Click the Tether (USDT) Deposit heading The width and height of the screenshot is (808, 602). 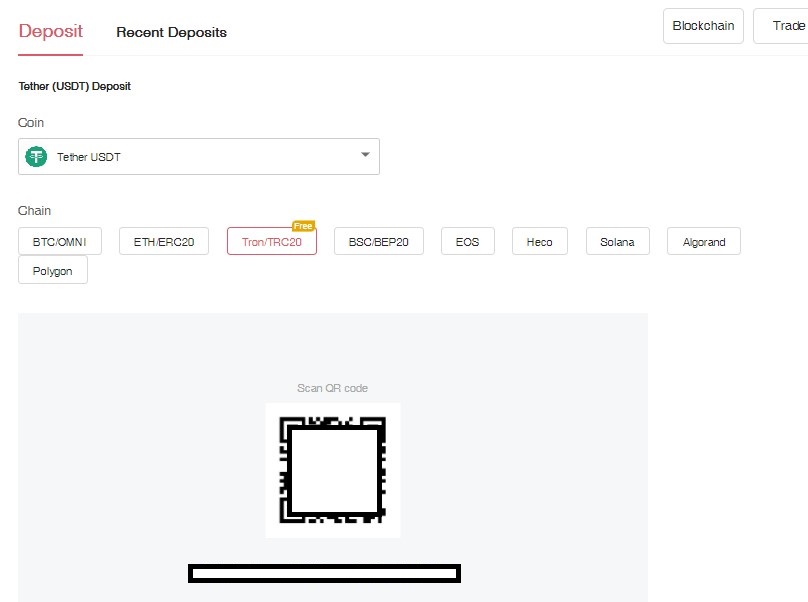(x=75, y=86)
